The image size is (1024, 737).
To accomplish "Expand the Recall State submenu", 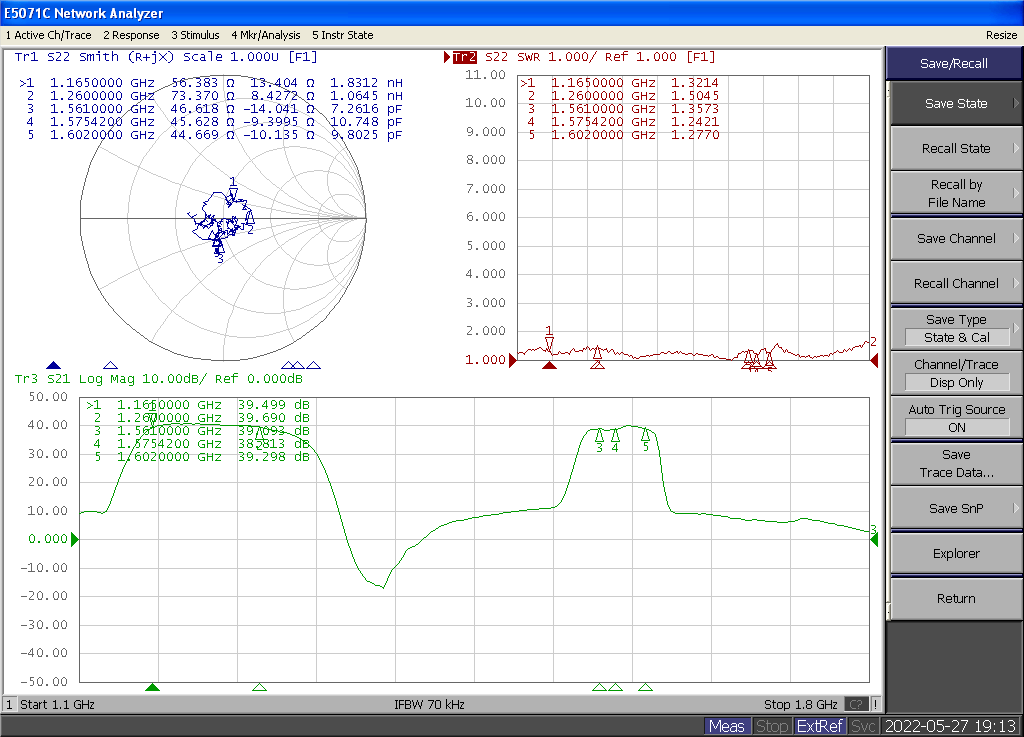I will pos(957,148).
